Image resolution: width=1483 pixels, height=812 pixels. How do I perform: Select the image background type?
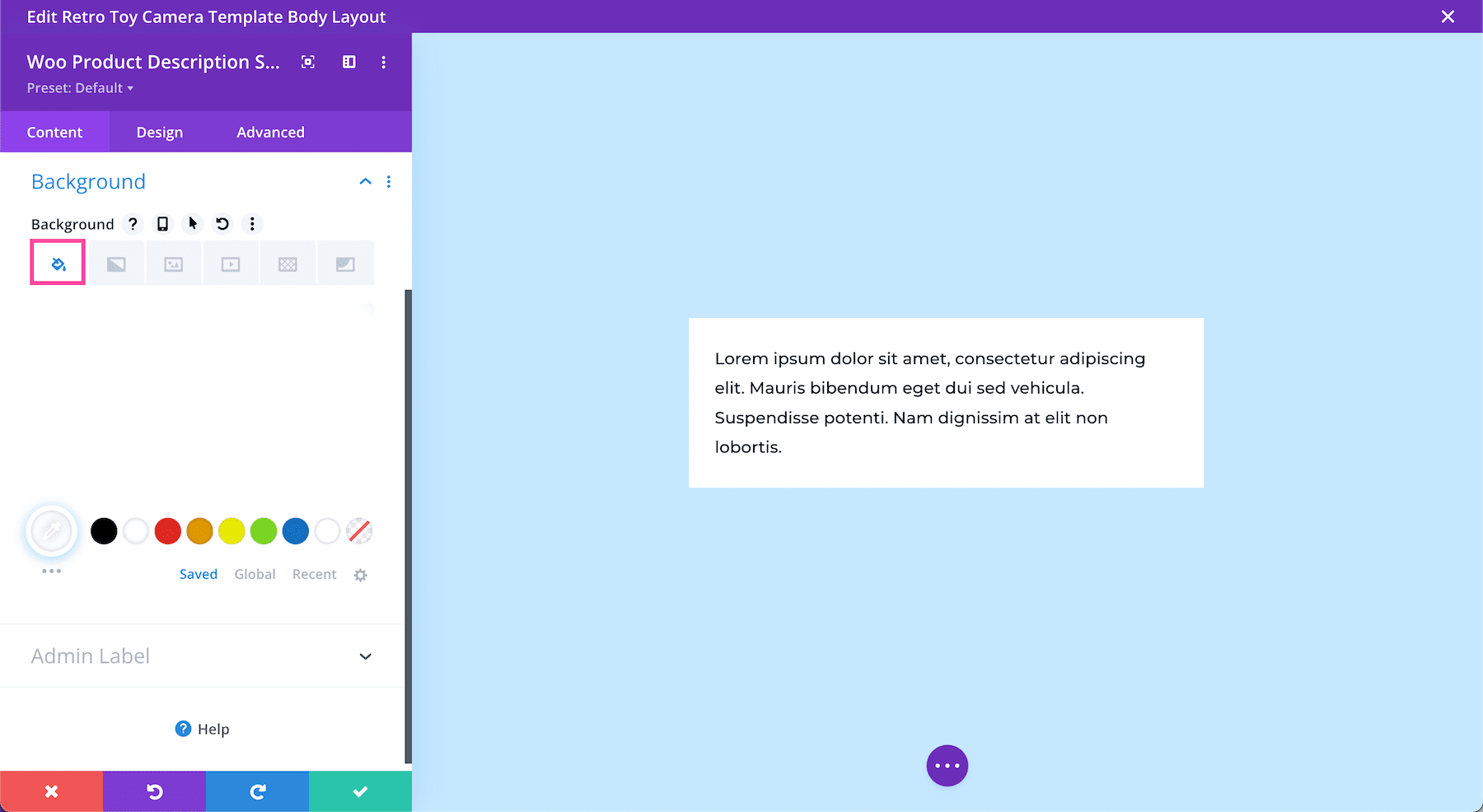173,262
